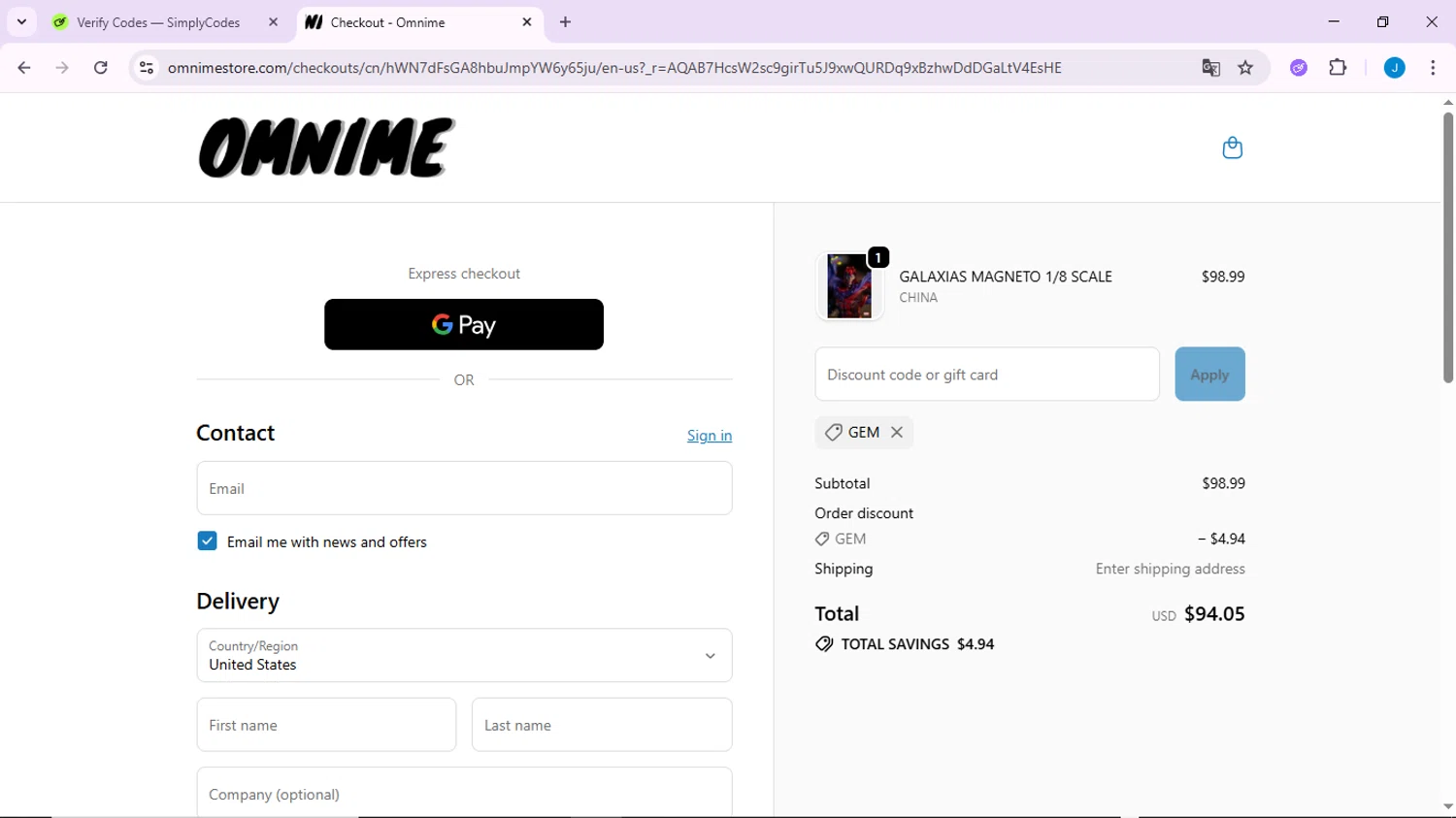
Task: Open the Extensions puzzle icon
Action: point(1338,68)
